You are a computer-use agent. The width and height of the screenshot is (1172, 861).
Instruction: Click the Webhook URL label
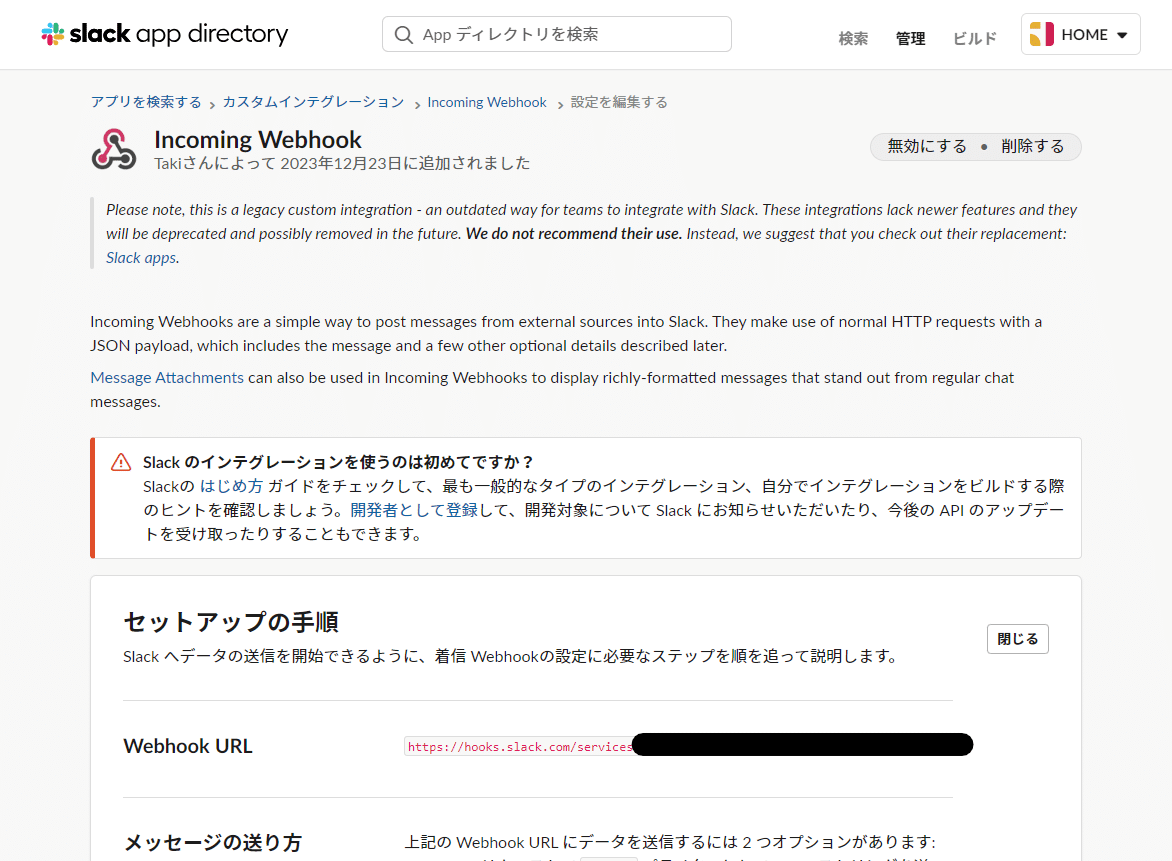pos(188,746)
